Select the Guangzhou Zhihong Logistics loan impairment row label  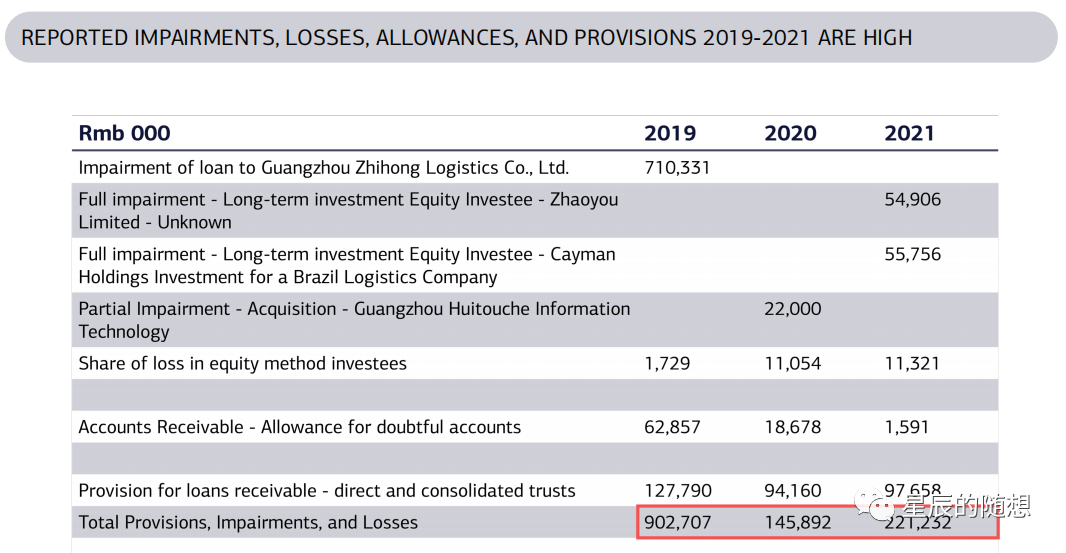(323, 168)
